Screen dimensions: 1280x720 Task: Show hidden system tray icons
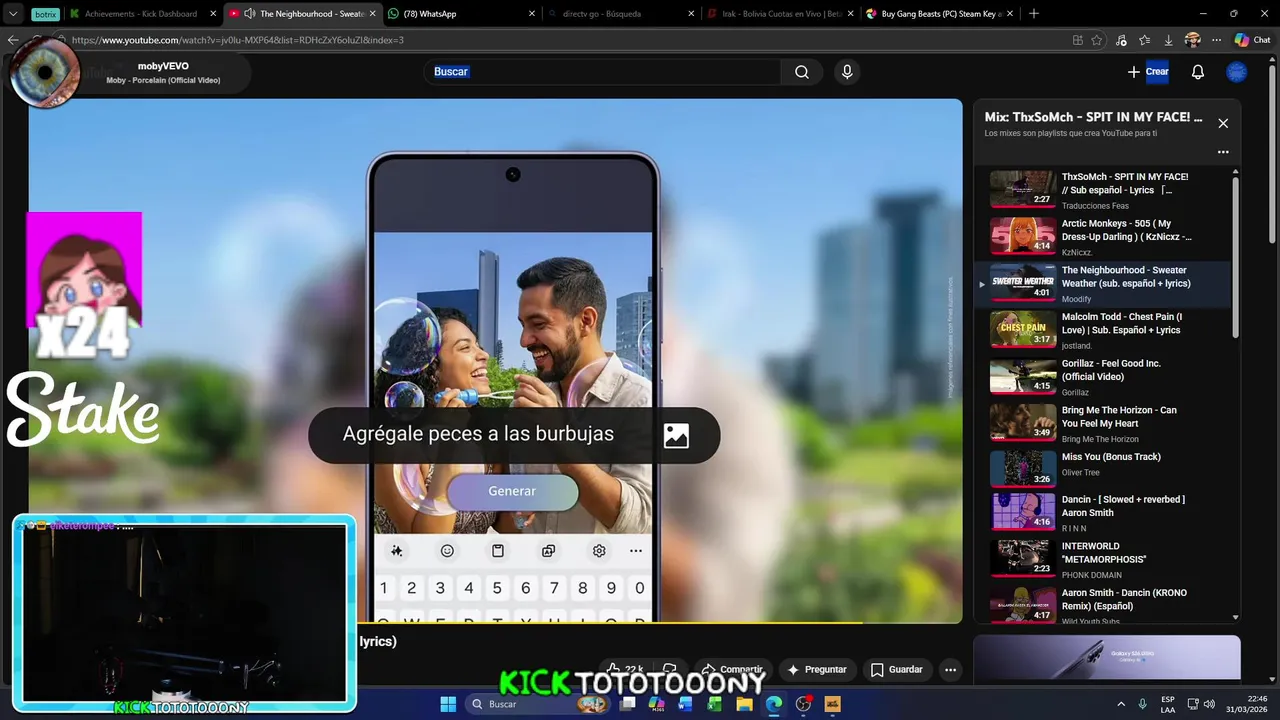(x=1121, y=704)
